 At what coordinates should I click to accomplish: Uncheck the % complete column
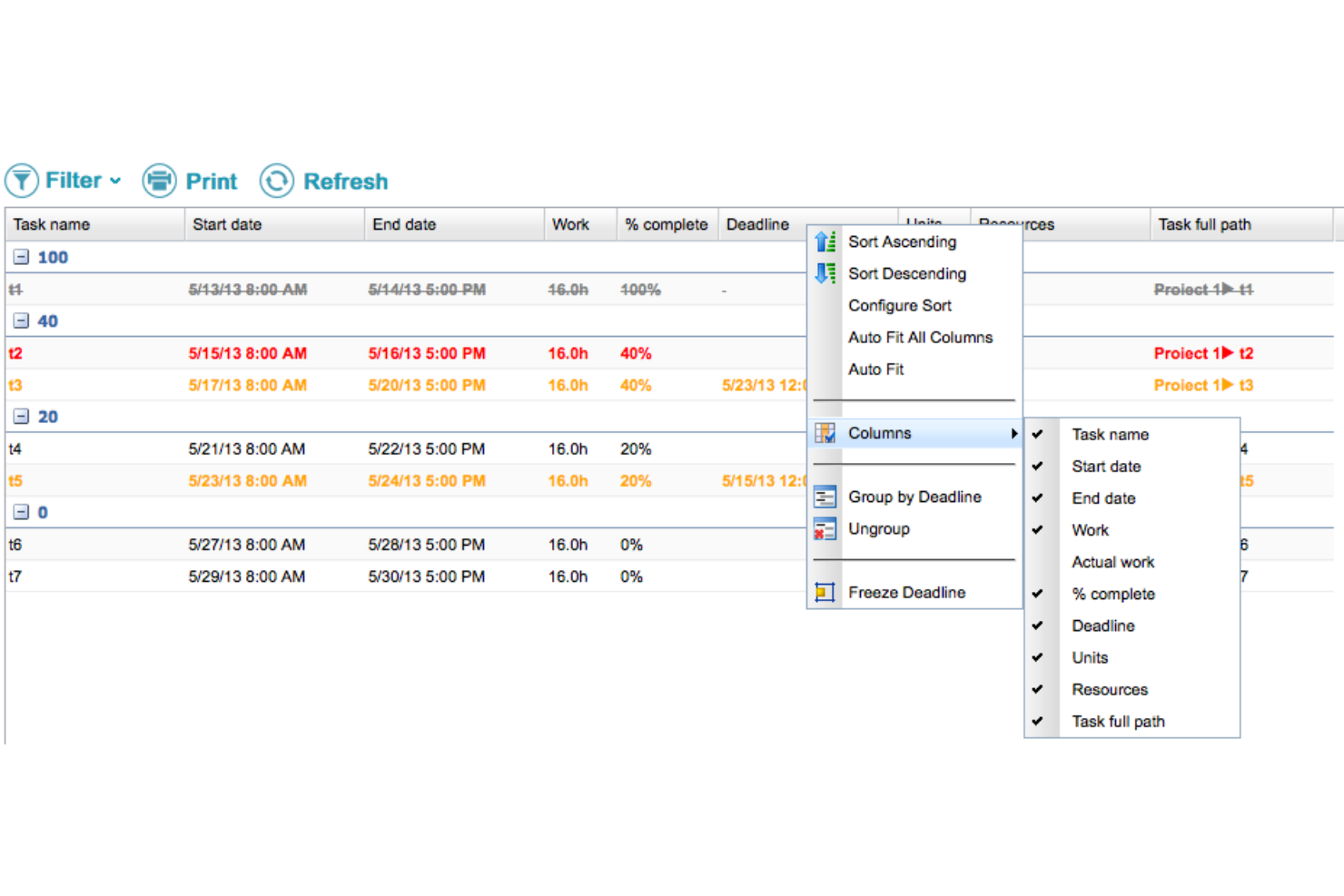(1037, 594)
